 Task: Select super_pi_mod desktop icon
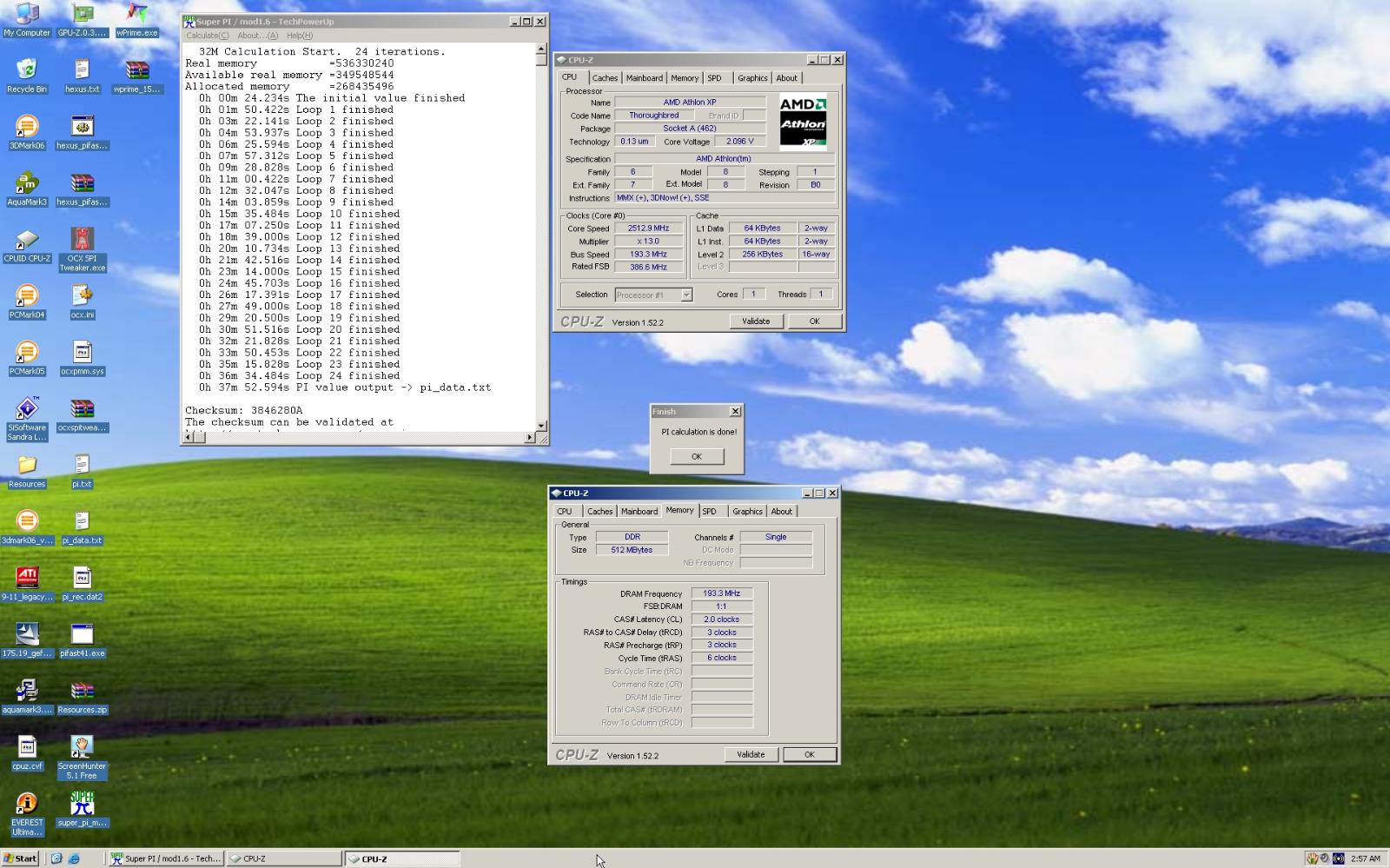pyautogui.click(x=82, y=810)
